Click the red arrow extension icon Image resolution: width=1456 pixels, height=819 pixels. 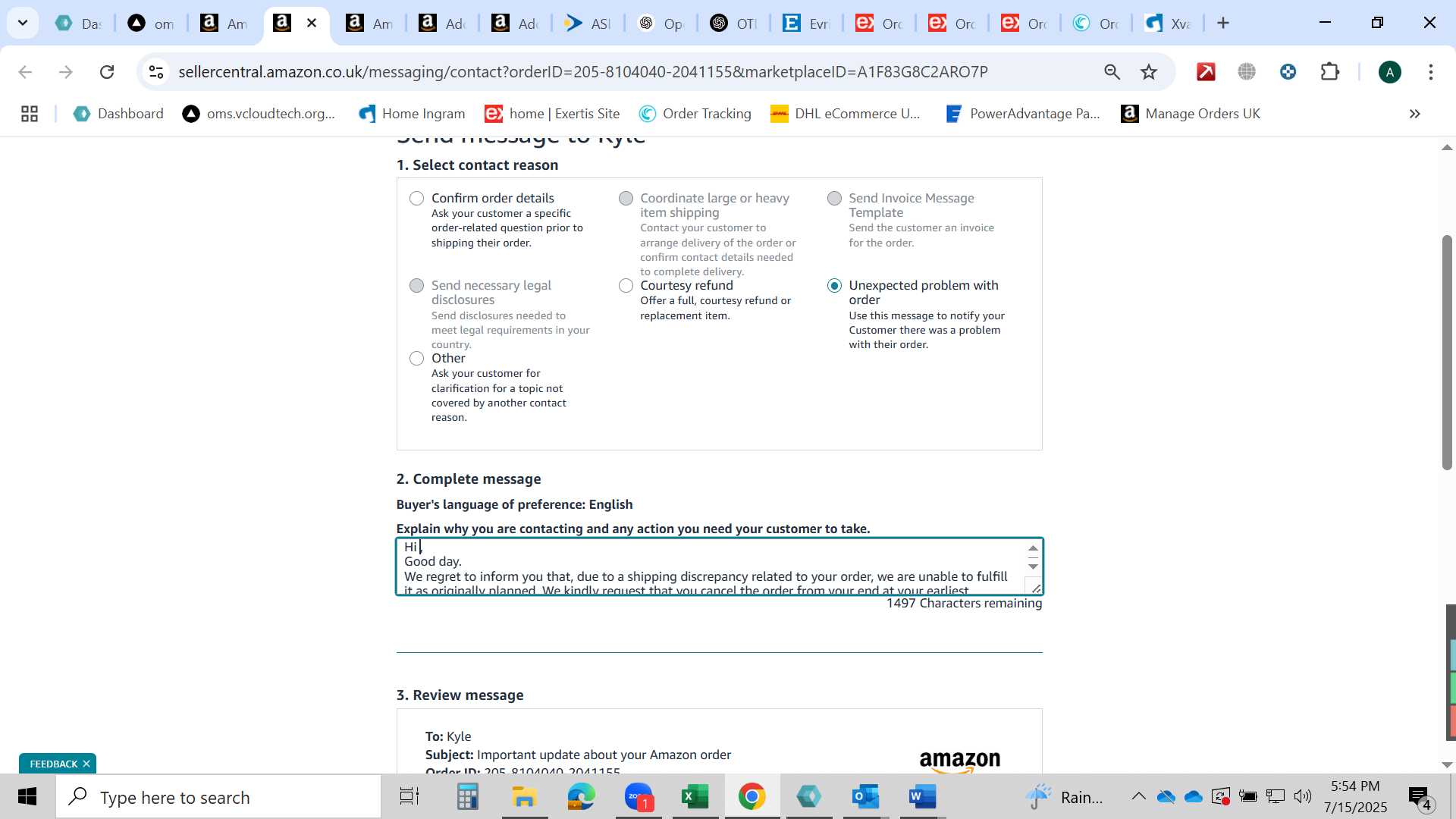[1206, 72]
